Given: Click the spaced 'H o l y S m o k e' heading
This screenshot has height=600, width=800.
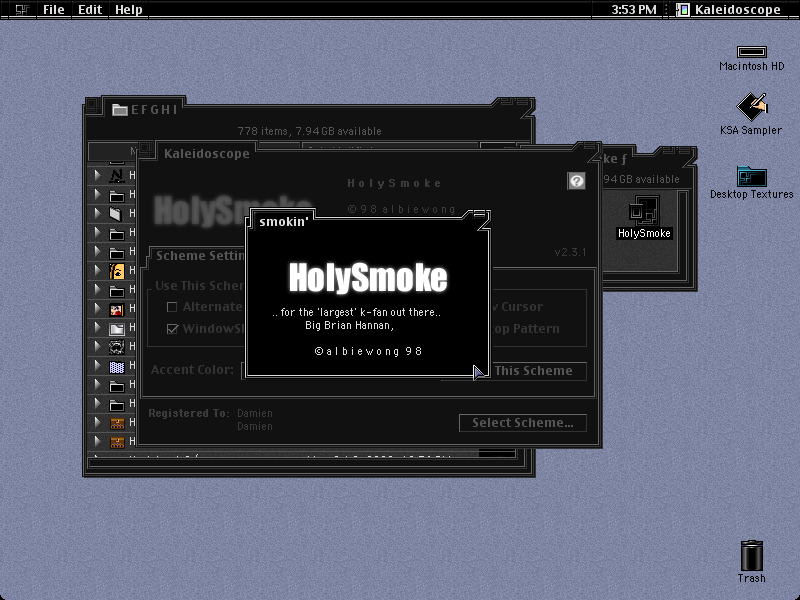Looking at the screenshot, I should pos(394,183).
